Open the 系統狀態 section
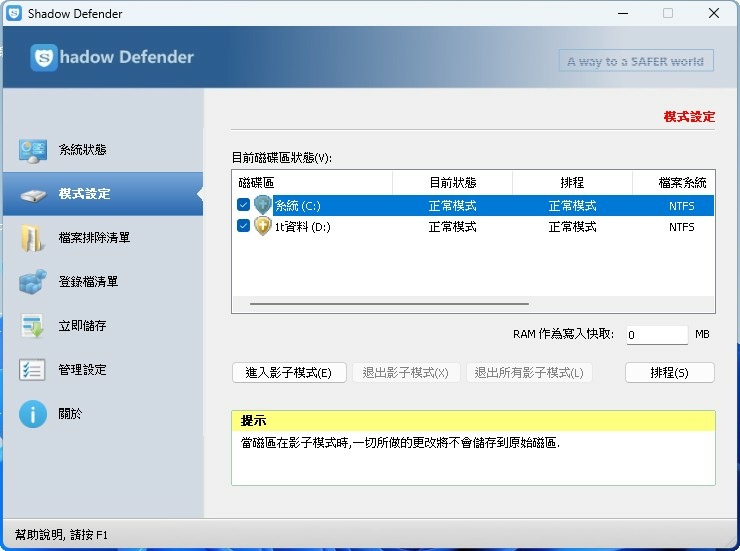The height and width of the screenshot is (551, 740). pyautogui.click(x=103, y=150)
